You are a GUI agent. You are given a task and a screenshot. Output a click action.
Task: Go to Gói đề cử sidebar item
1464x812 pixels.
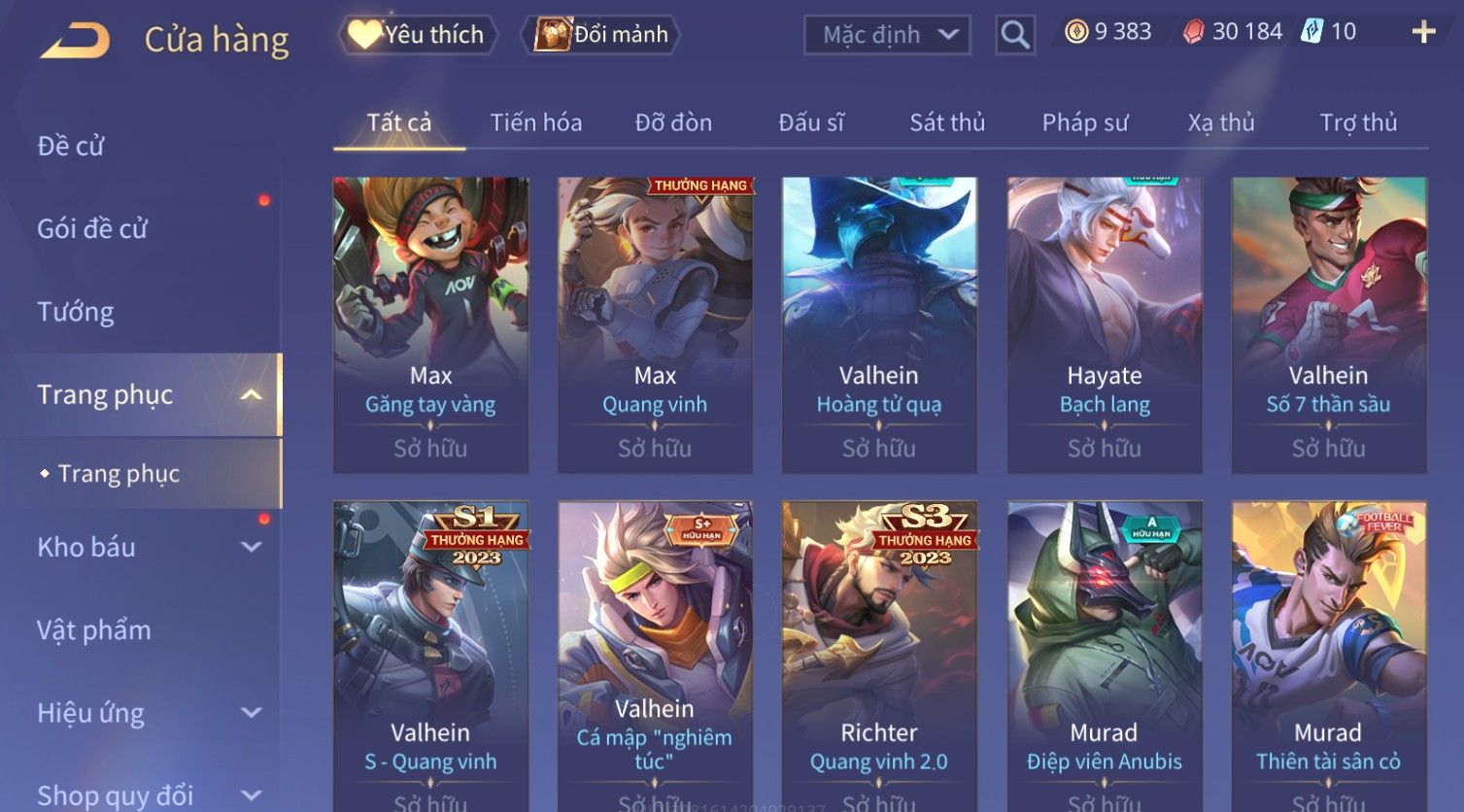point(92,229)
